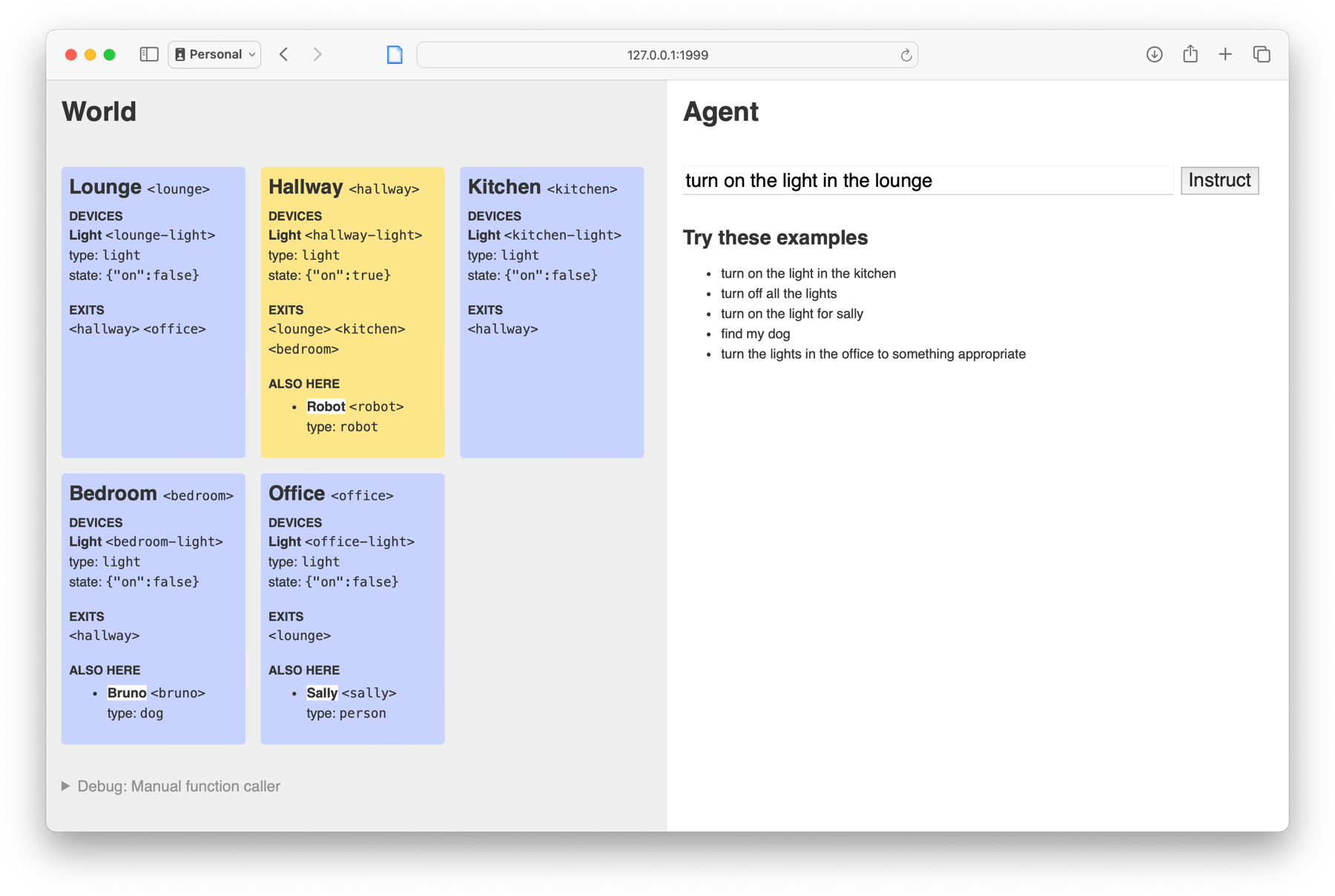Click the blue page document icon
This screenshot has height=896, width=1335.
click(x=395, y=54)
